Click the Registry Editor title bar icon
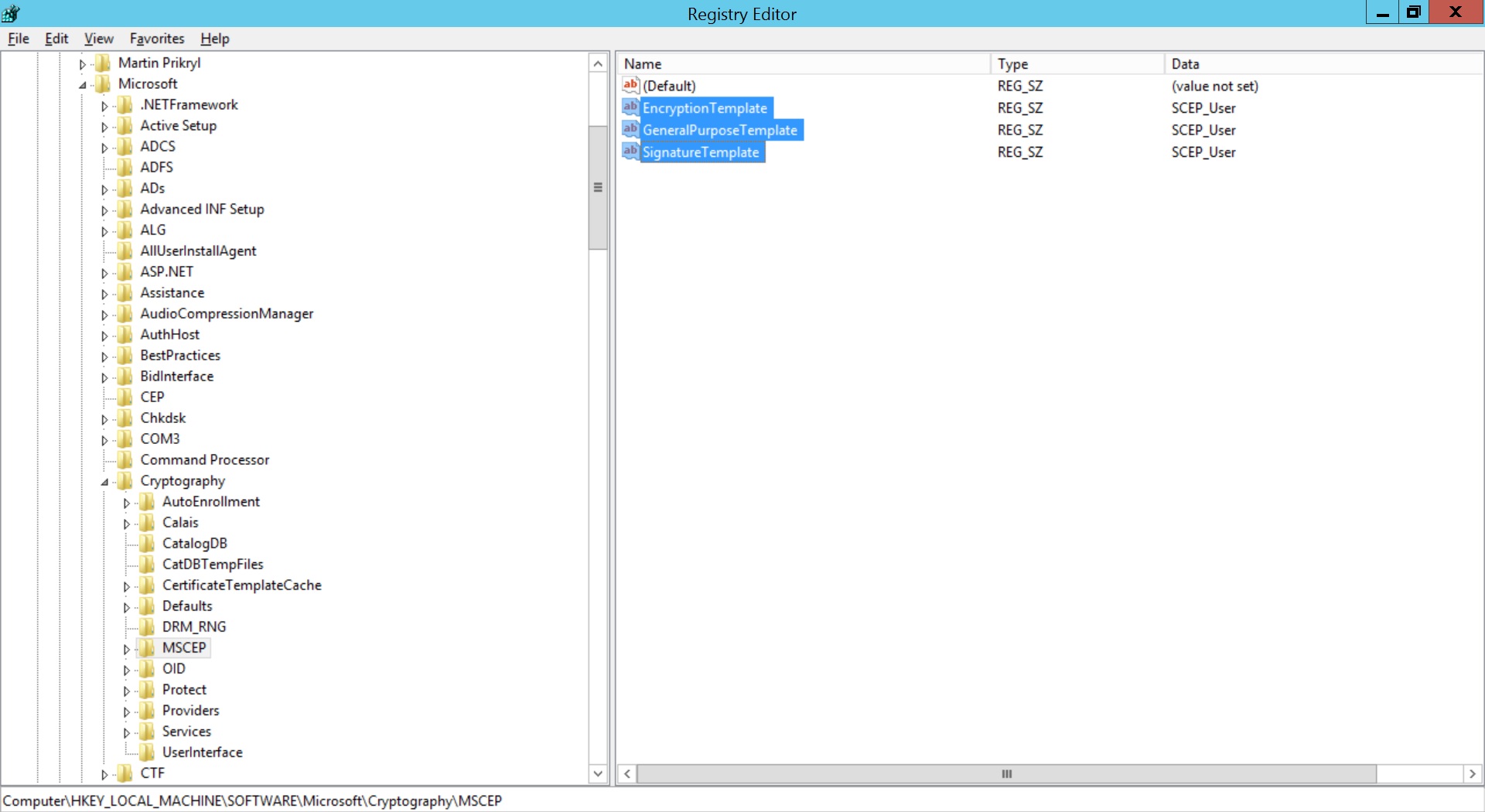1485x812 pixels. [x=10, y=12]
